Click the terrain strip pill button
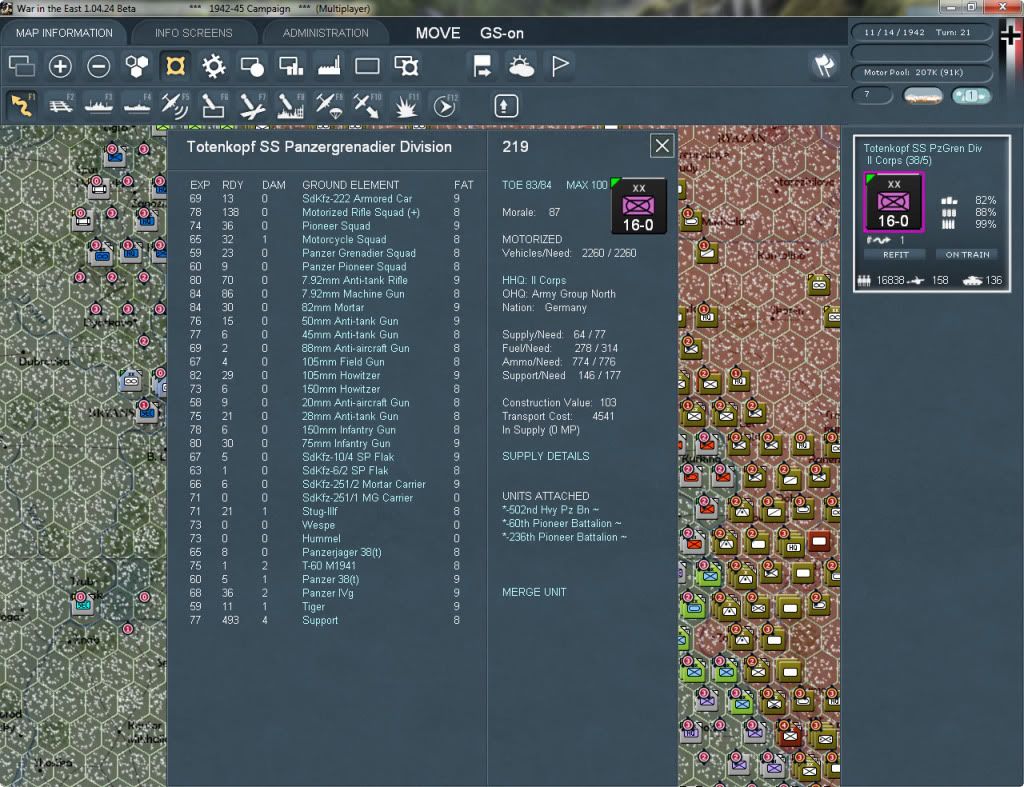The image size is (1024, 787). pos(922,96)
